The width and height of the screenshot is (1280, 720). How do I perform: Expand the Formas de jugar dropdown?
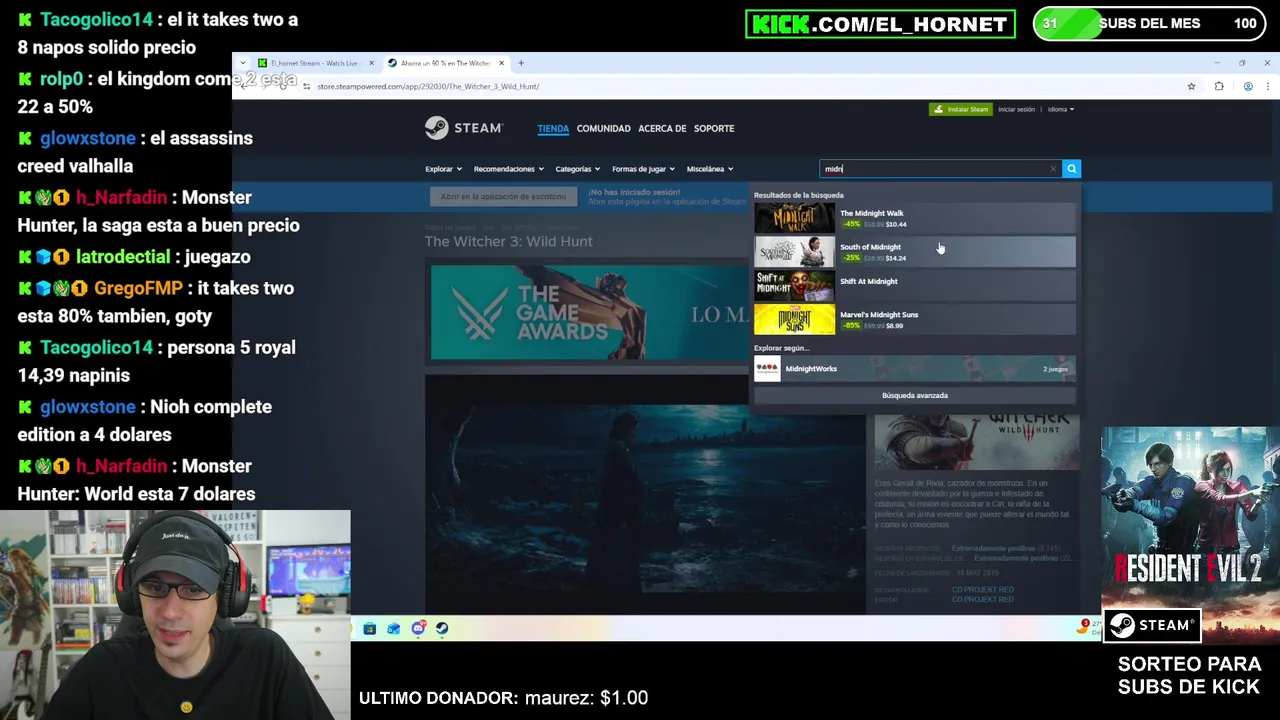pyautogui.click(x=643, y=169)
